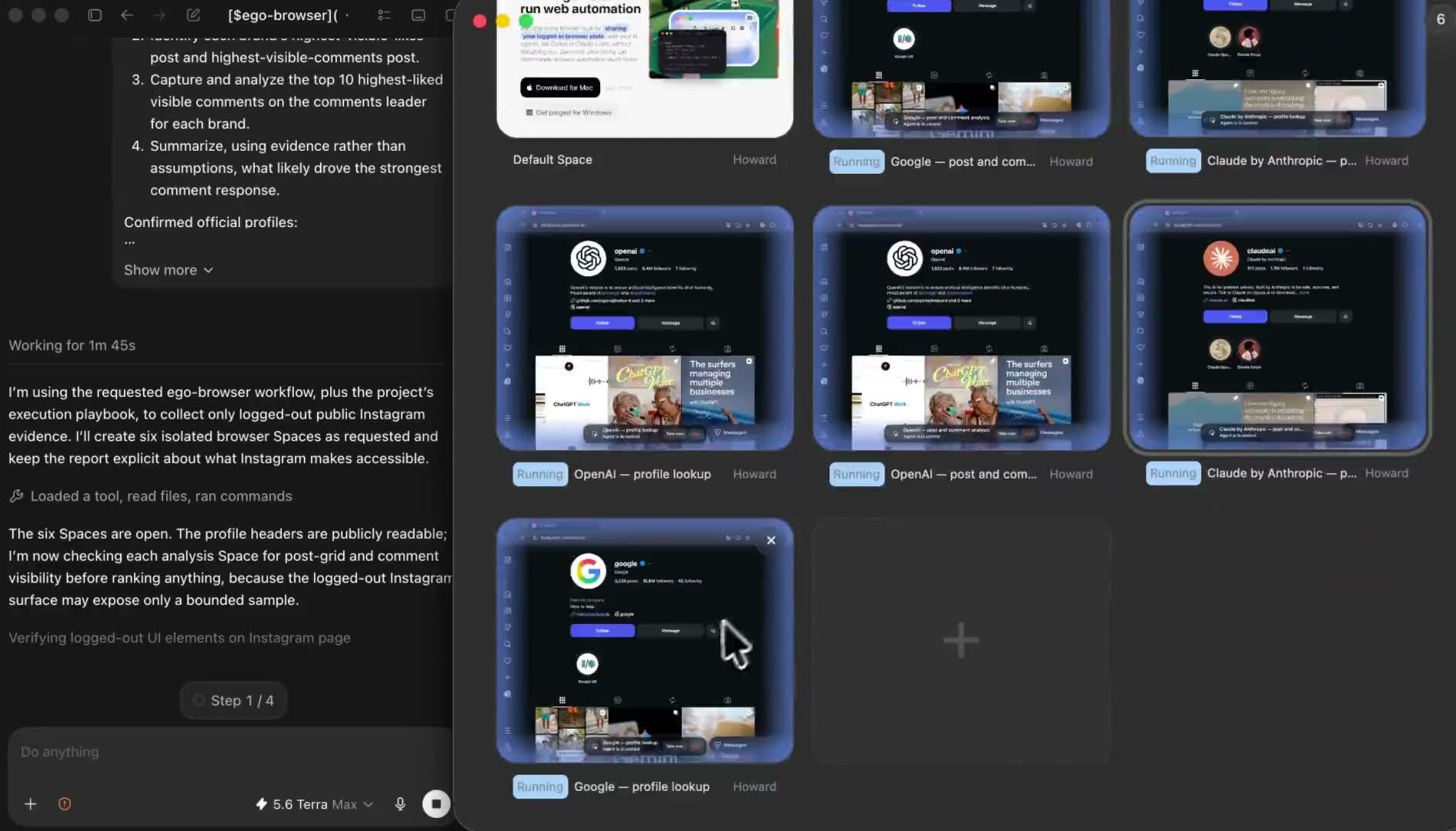Image resolution: width=1456 pixels, height=831 pixels.
Task: Click the Working for 1m 45s status
Action: click(72, 345)
